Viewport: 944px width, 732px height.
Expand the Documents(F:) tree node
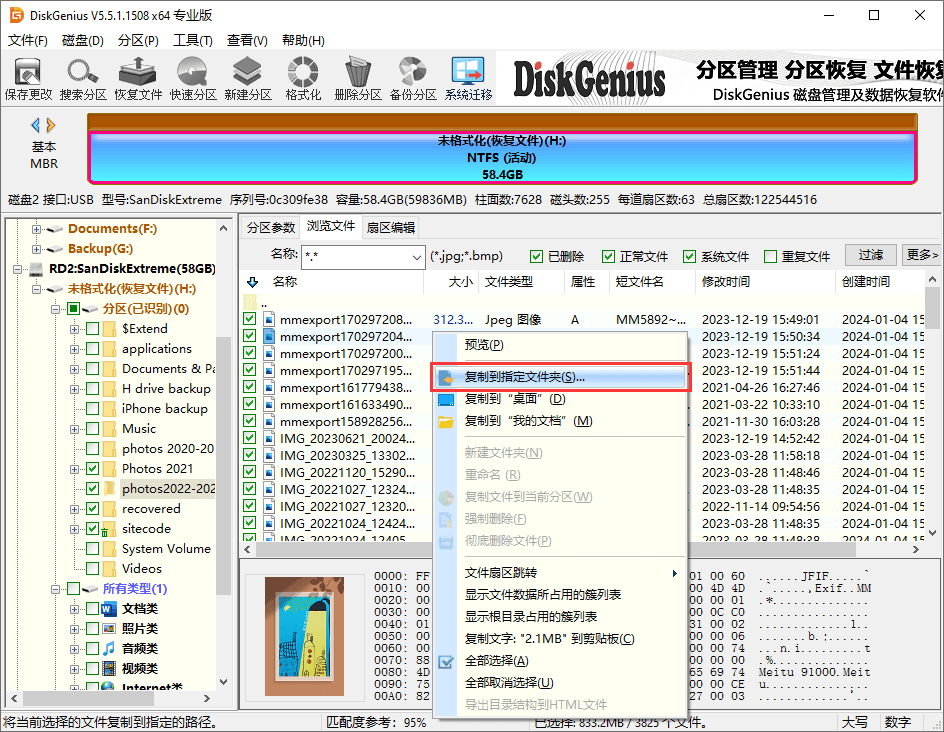[x=36, y=229]
